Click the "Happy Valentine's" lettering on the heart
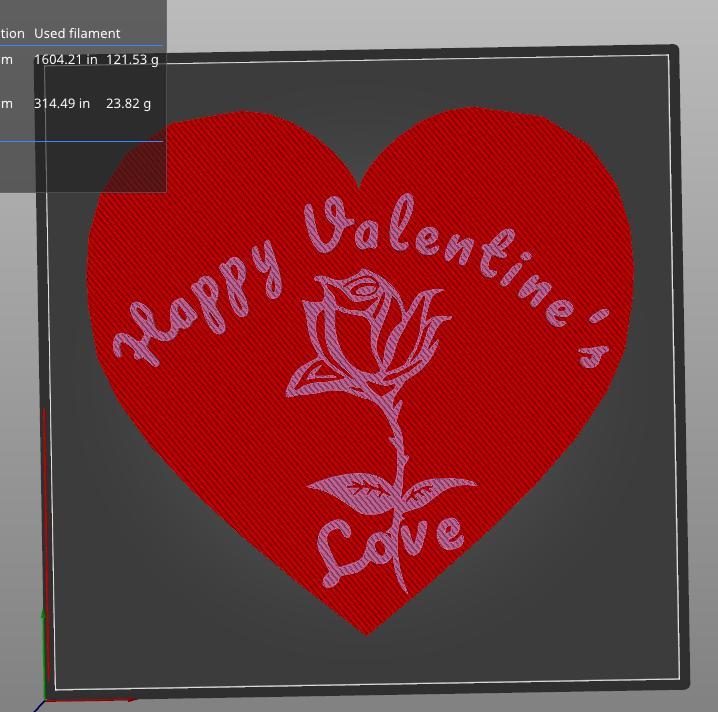 362,282
